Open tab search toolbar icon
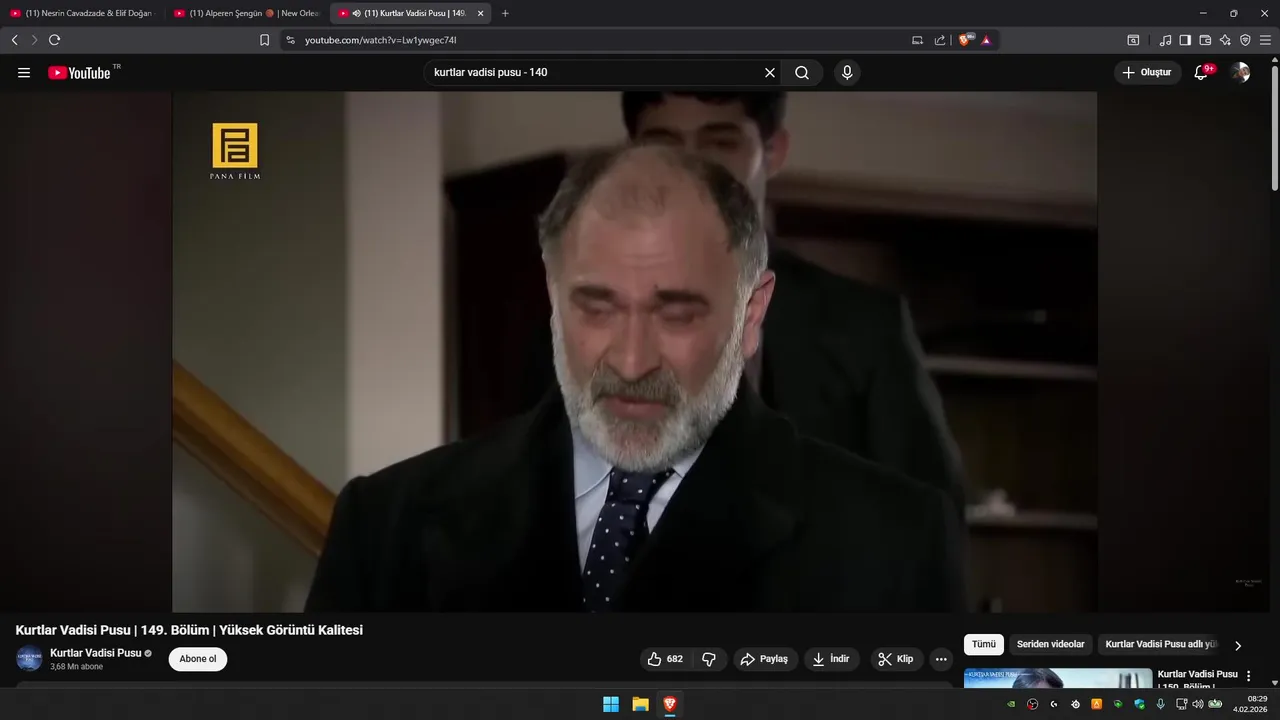 [x=1133, y=40]
